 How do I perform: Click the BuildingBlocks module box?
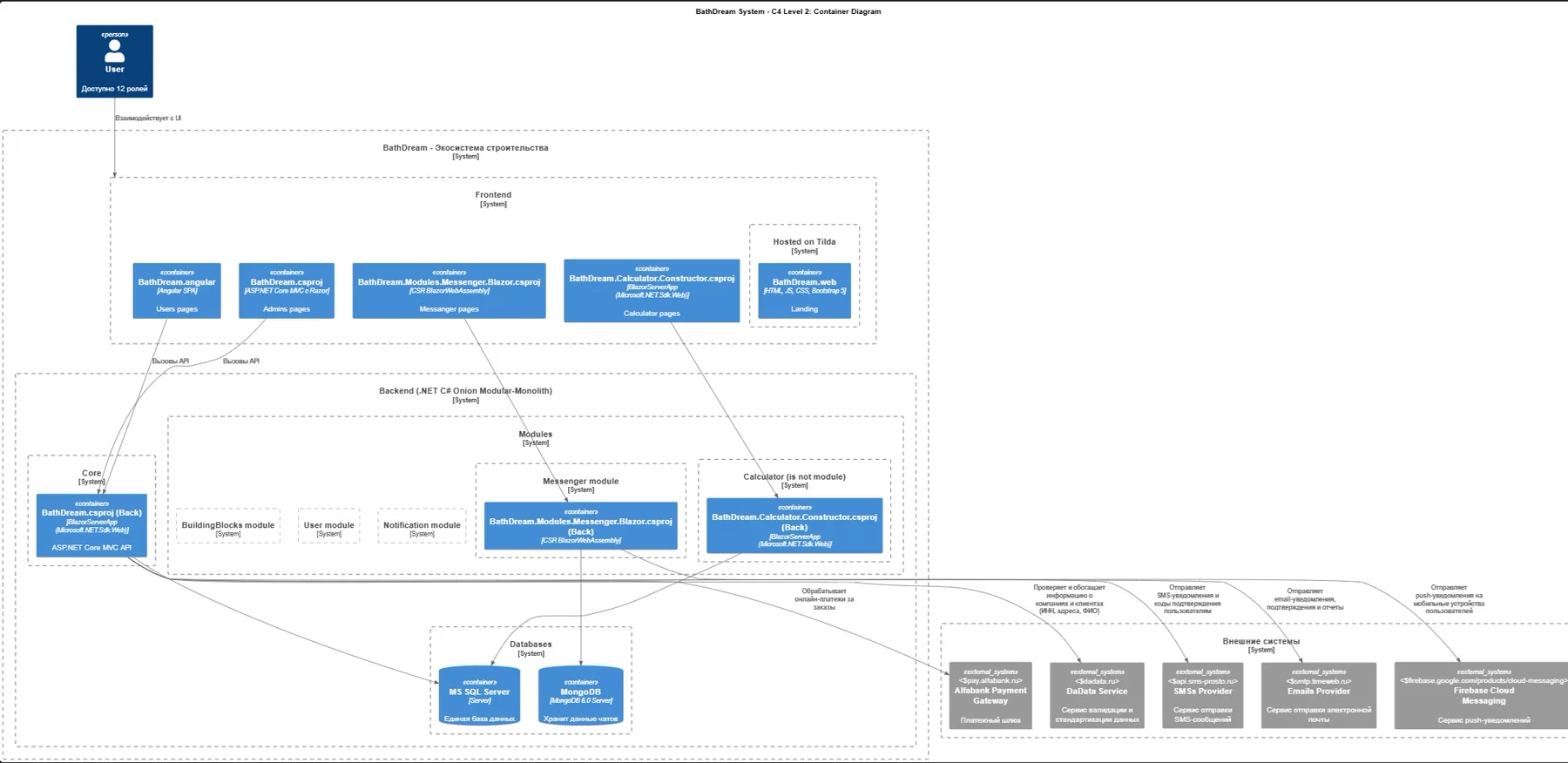tap(228, 526)
